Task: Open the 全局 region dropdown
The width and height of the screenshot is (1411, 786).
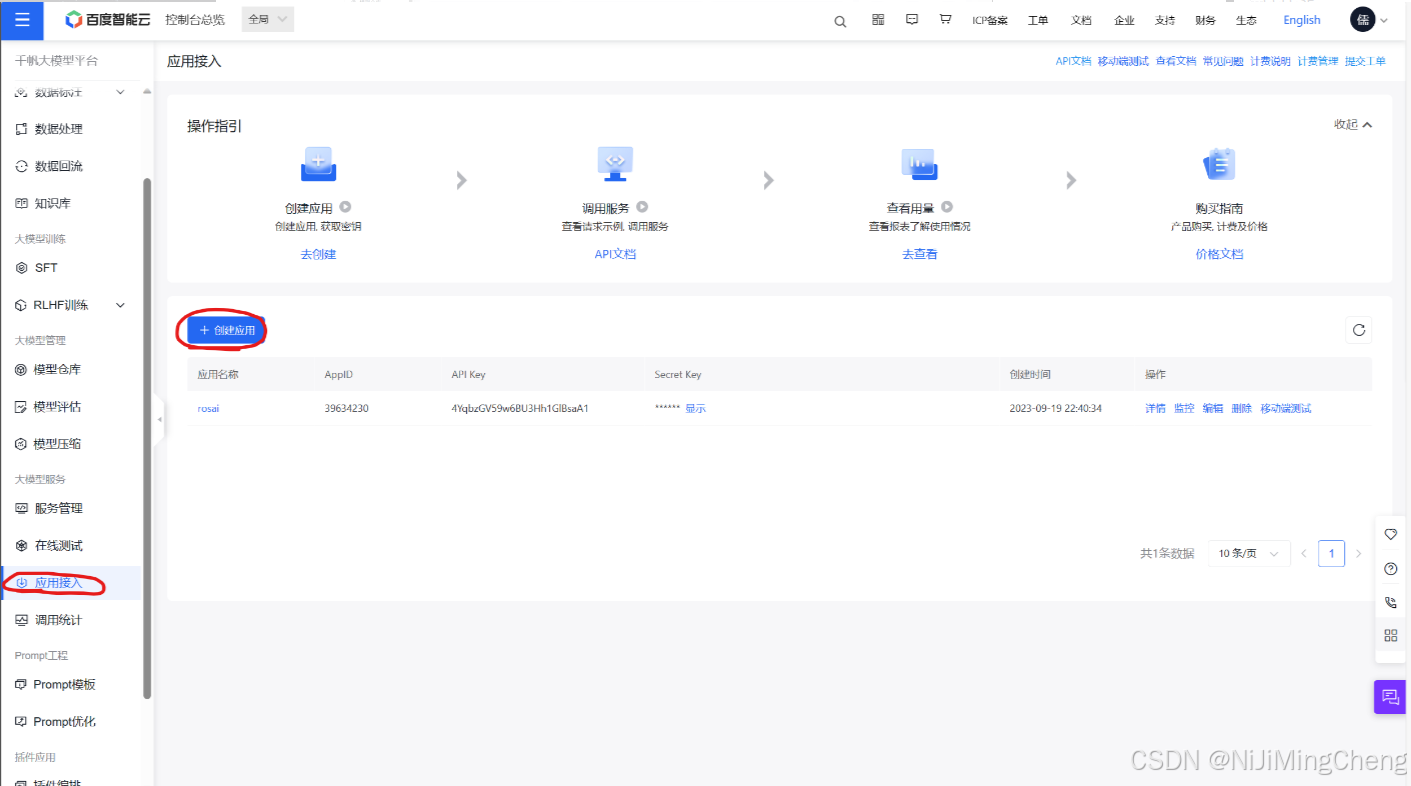Action: [x=268, y=19]
